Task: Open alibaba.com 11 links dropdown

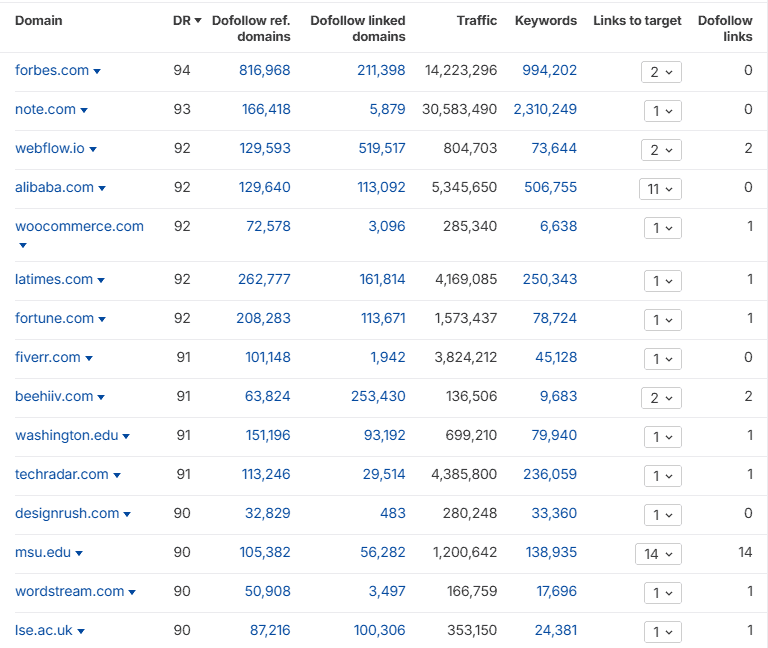Action: point(660,189)
